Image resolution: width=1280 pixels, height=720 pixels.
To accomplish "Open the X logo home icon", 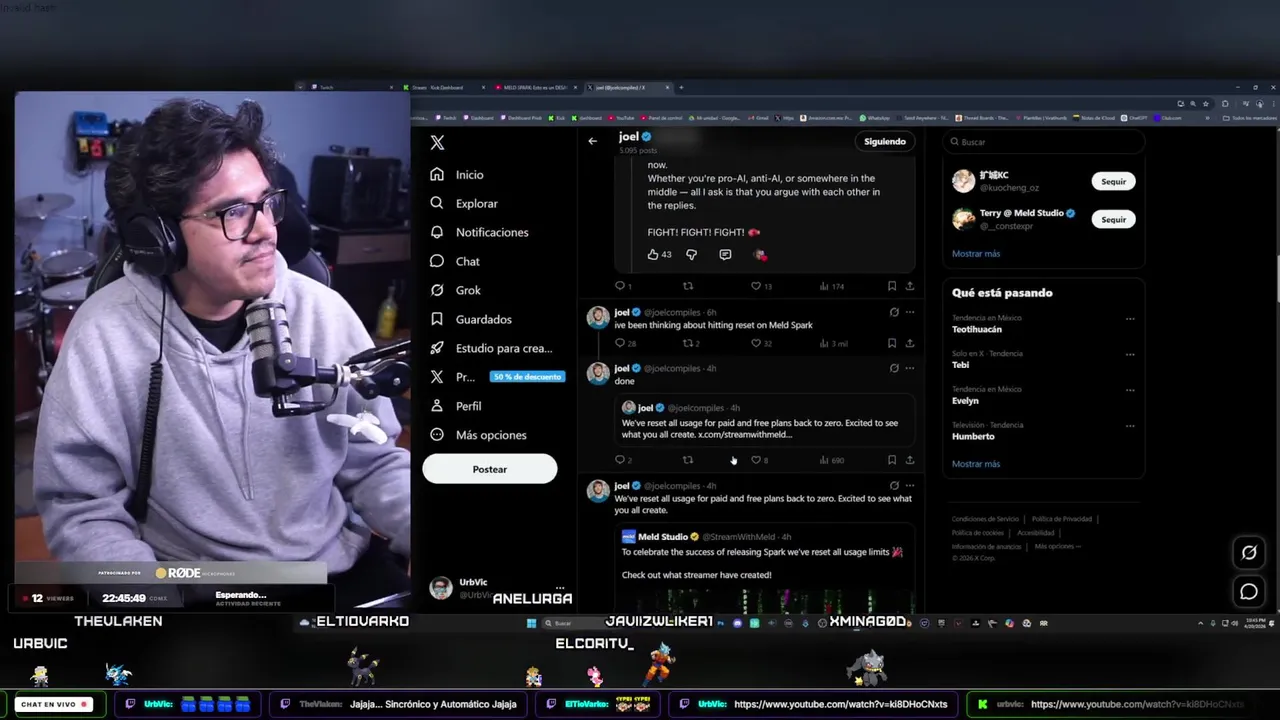I will [x=437, y=142].
